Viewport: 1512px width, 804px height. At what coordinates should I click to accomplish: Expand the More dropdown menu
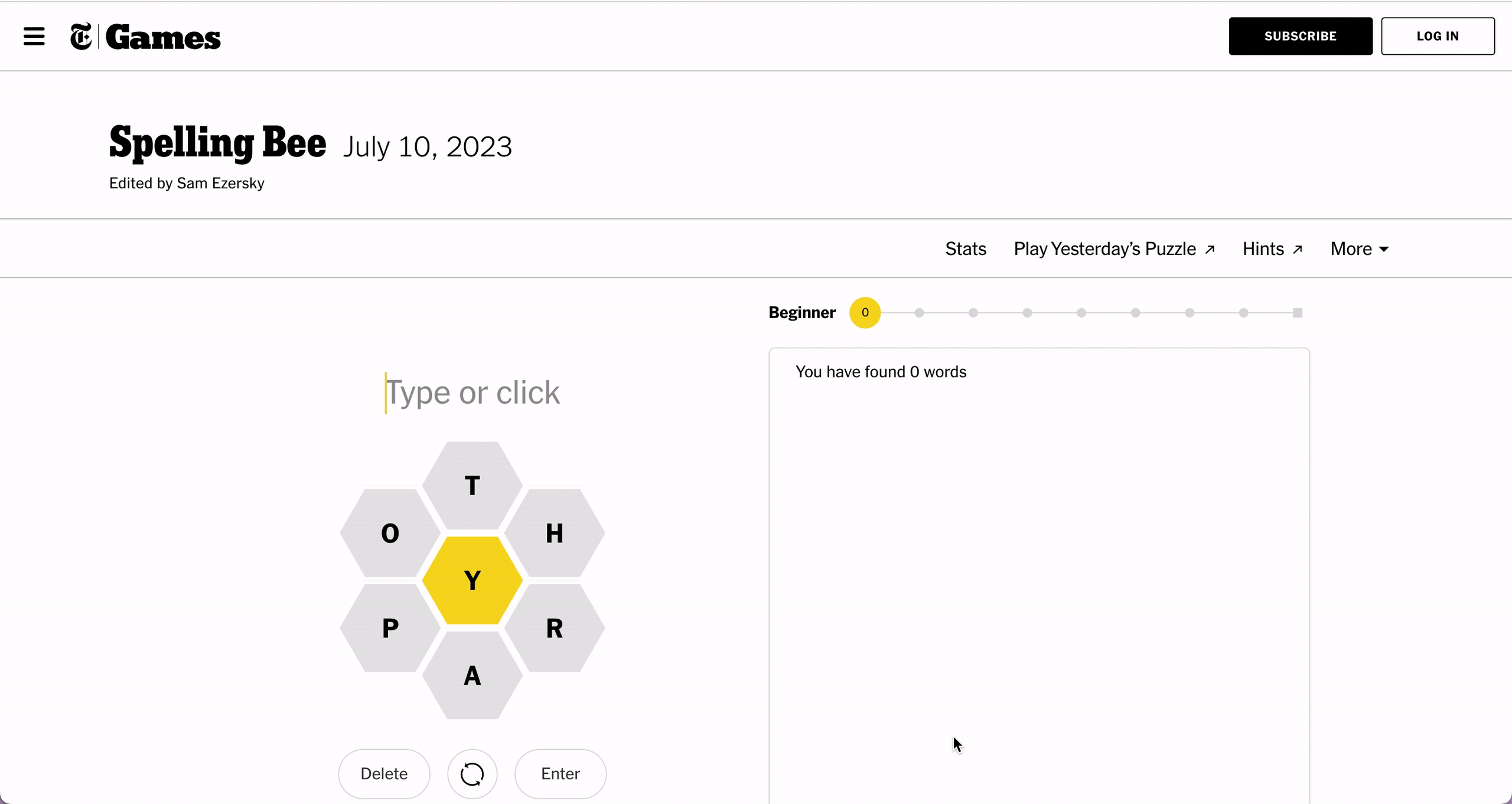coord(1359,249)
